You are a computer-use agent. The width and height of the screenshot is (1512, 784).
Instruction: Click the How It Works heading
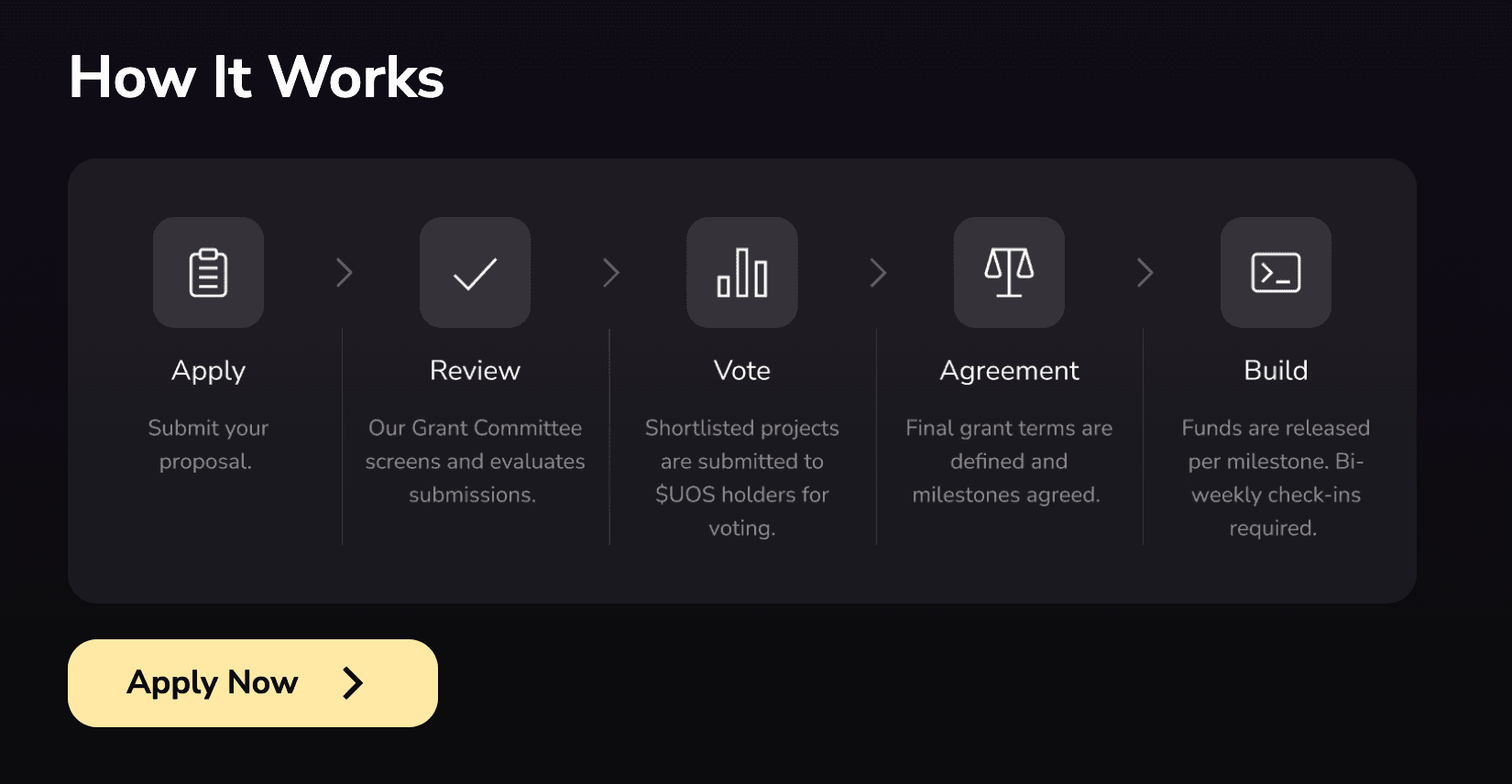[256, 78]
